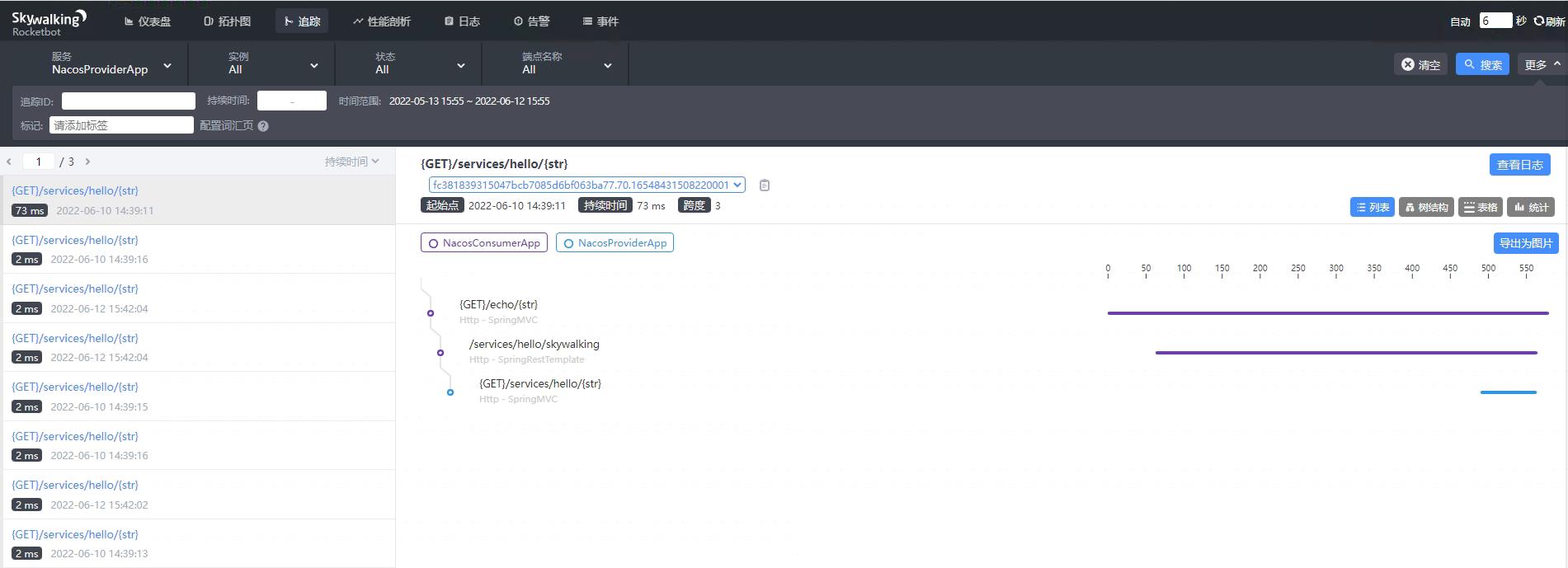Go to previous page of trace list
Image resolution: width=1568 pixels, height=568 pixels.
tap(9, 162)
